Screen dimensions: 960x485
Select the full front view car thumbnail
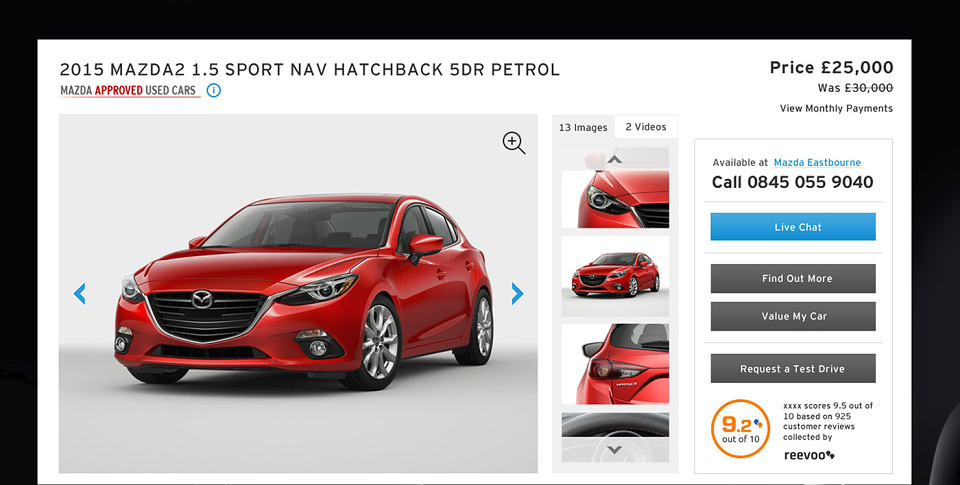[x=615, y=276]
